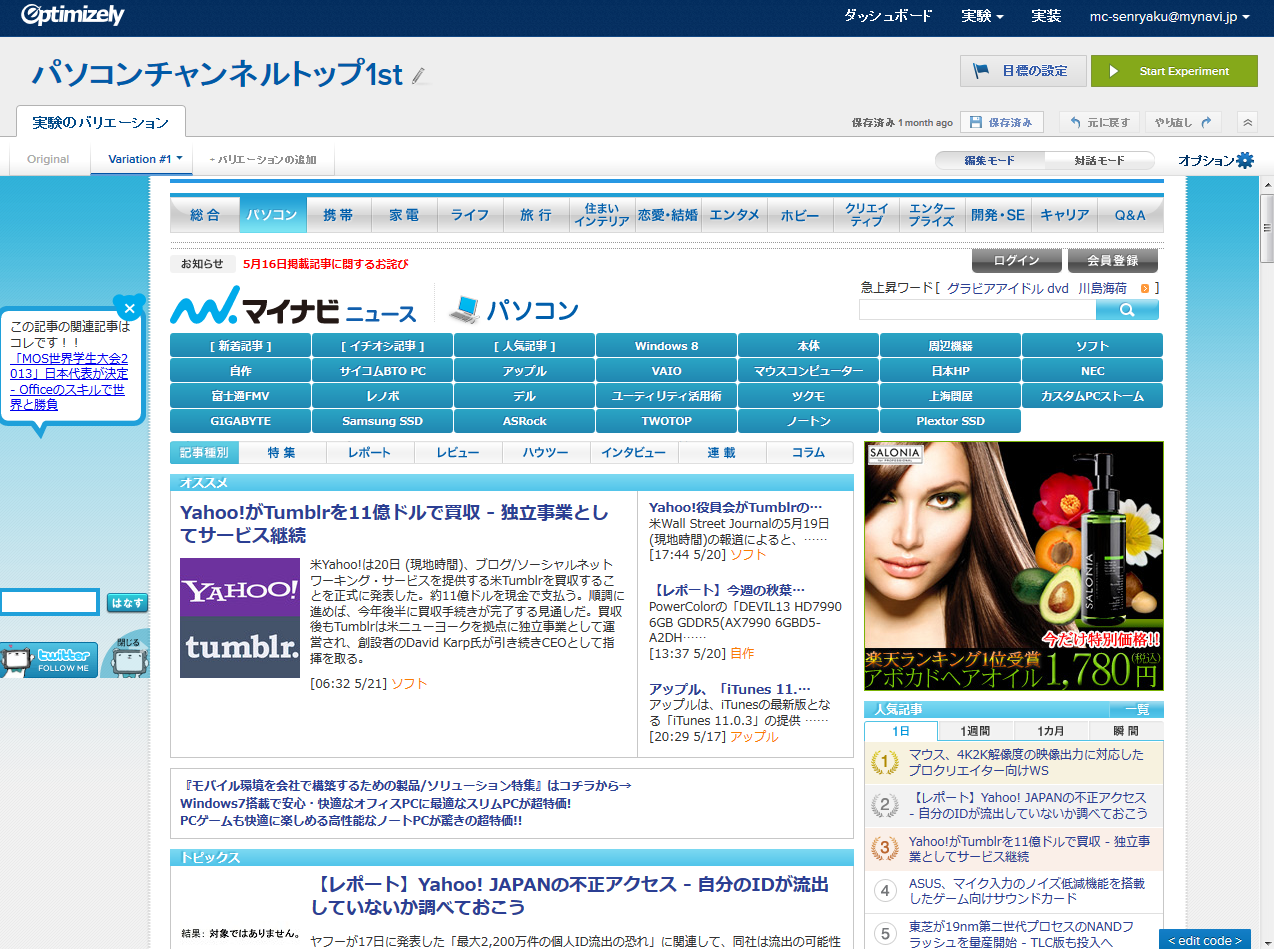Select the エンタメ site navigation tab
Screen dimensions: 1274x949
(735, 215)
